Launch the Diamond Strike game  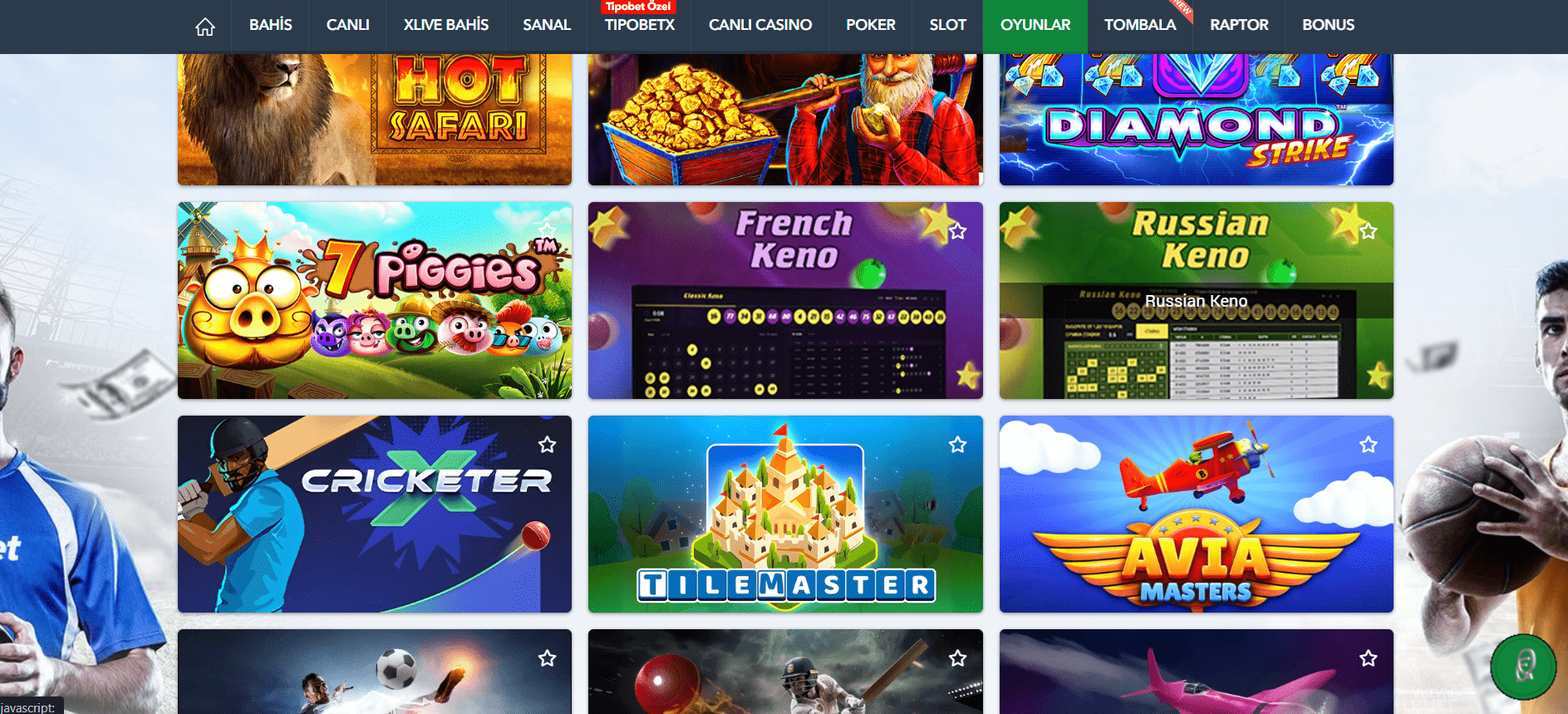(x=1196, y=120)
